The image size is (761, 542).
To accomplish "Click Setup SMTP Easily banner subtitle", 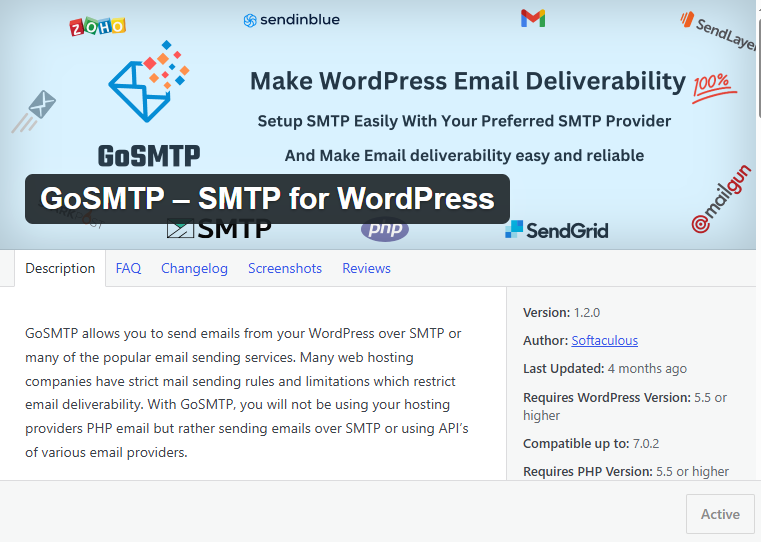I will point(464,121).
